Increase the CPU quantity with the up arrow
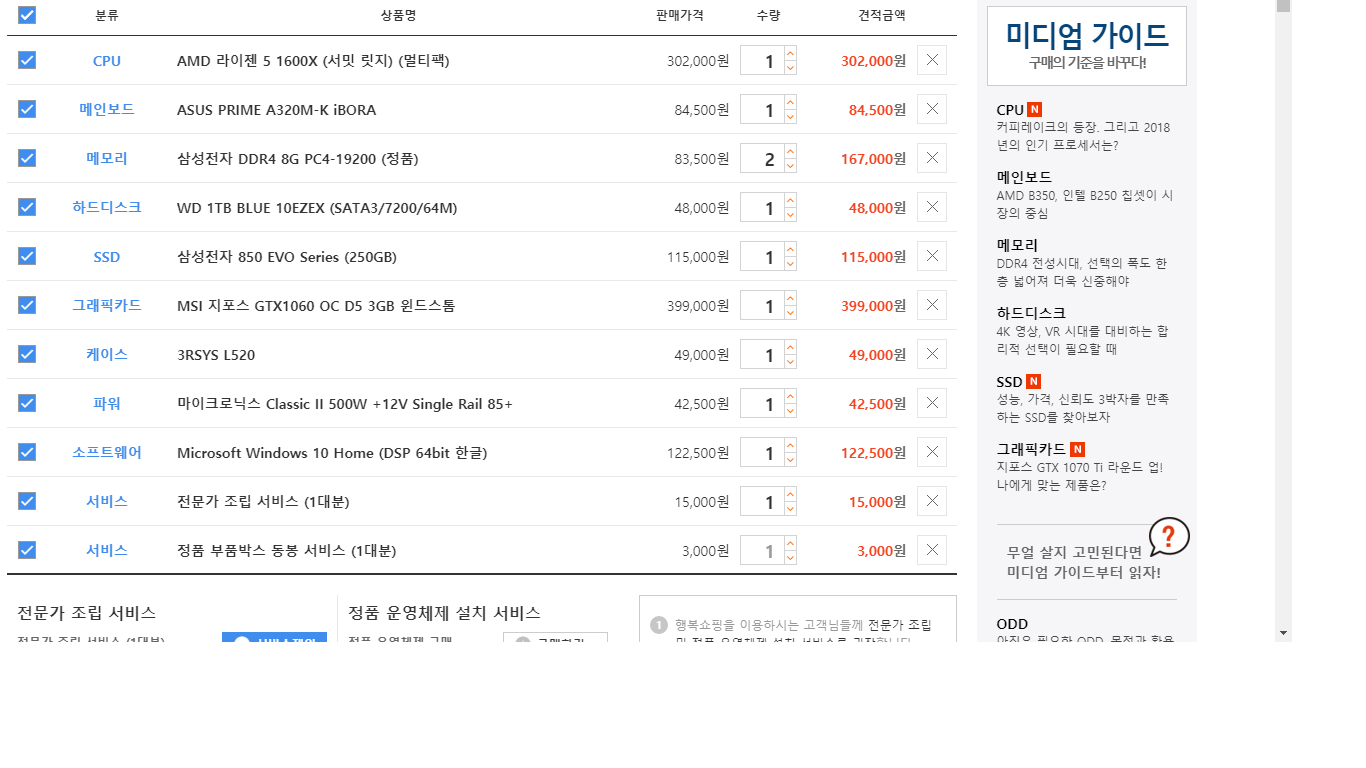1366x768 pixels. pos(790,53)
